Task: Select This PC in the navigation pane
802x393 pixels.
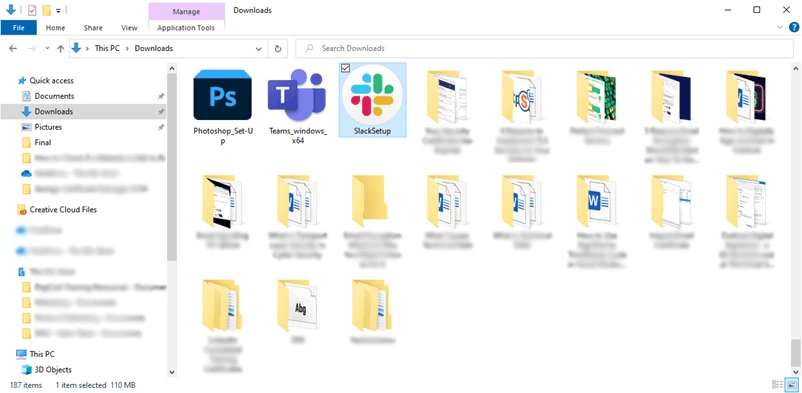Action: point(42,354)
